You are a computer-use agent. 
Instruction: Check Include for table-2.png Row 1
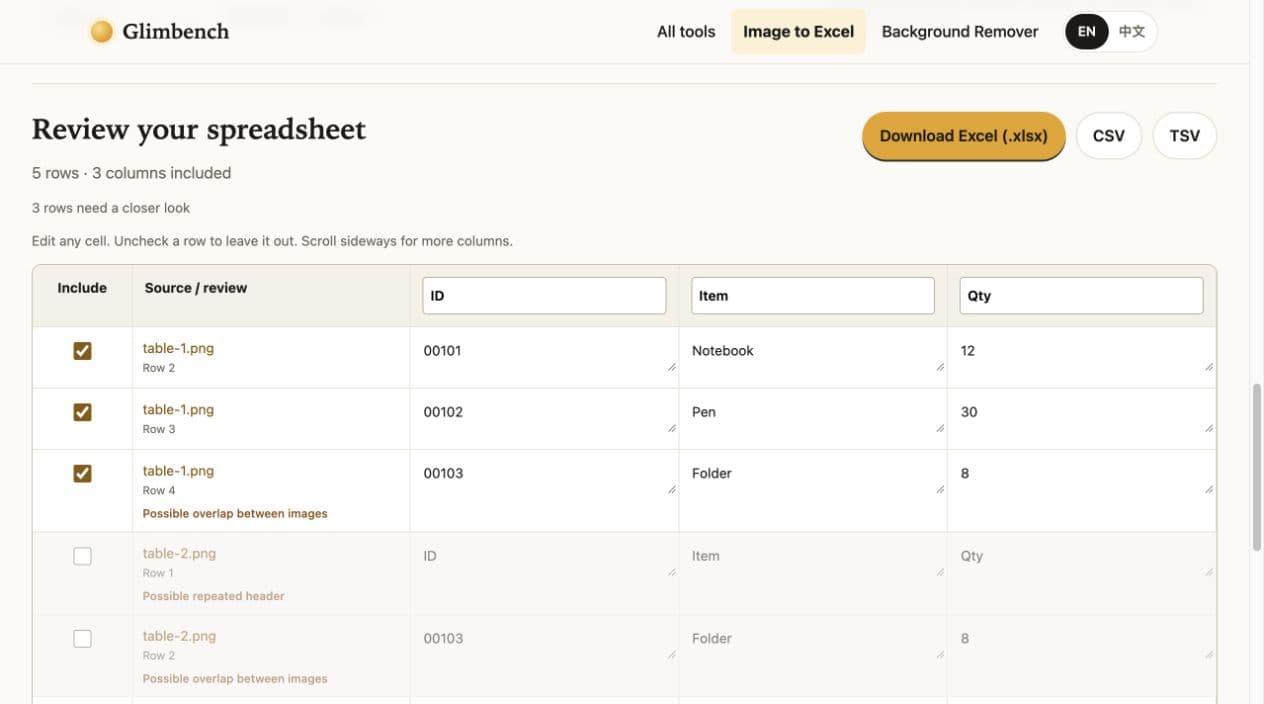[x=83, y=556]
